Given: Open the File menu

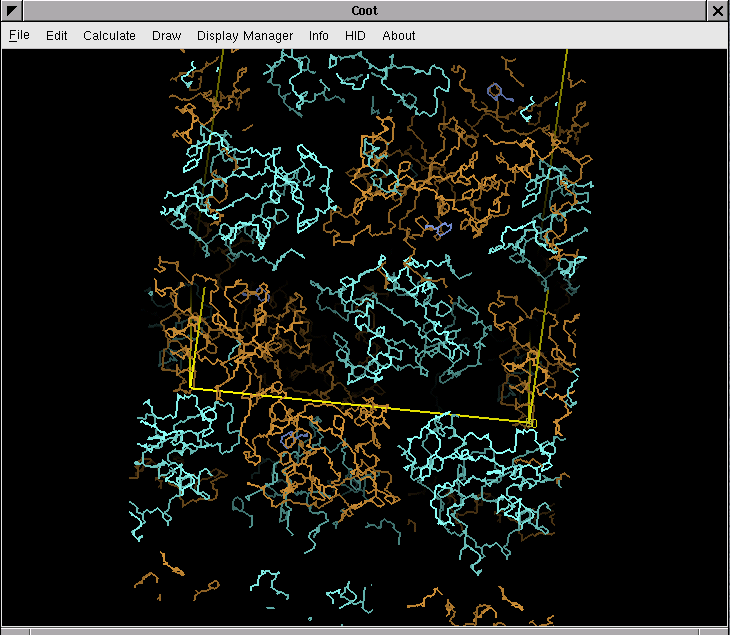Looking at the screenshot, I should [x=20, y=36].
